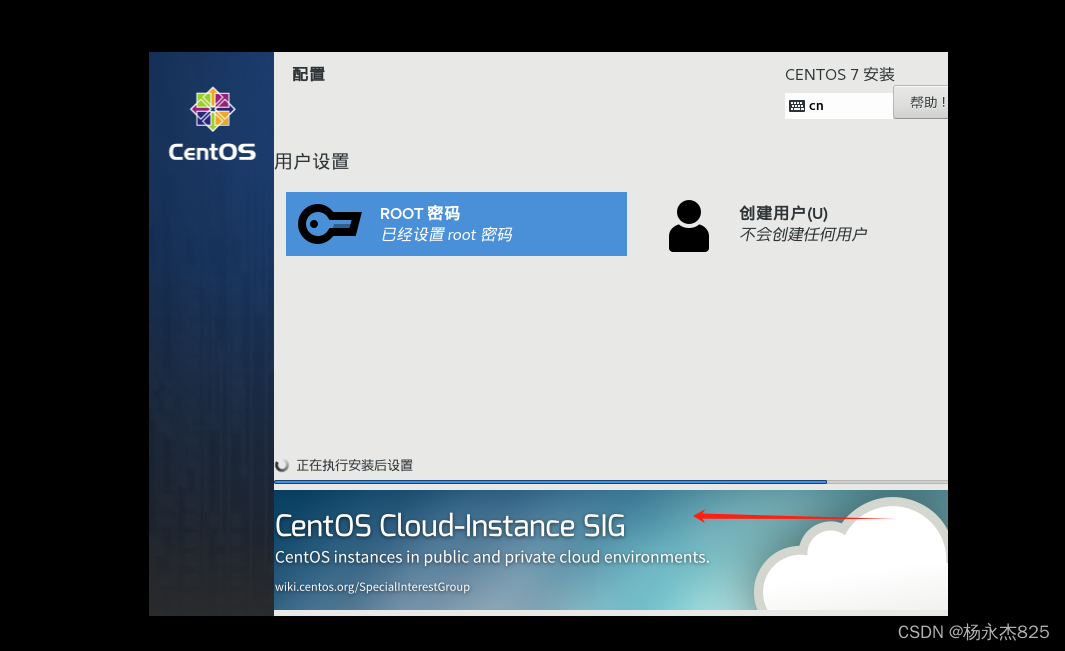Click the CENTOS 7 安装 title
This screenshot has width=1065, height=651.
(x=840, y=75)
